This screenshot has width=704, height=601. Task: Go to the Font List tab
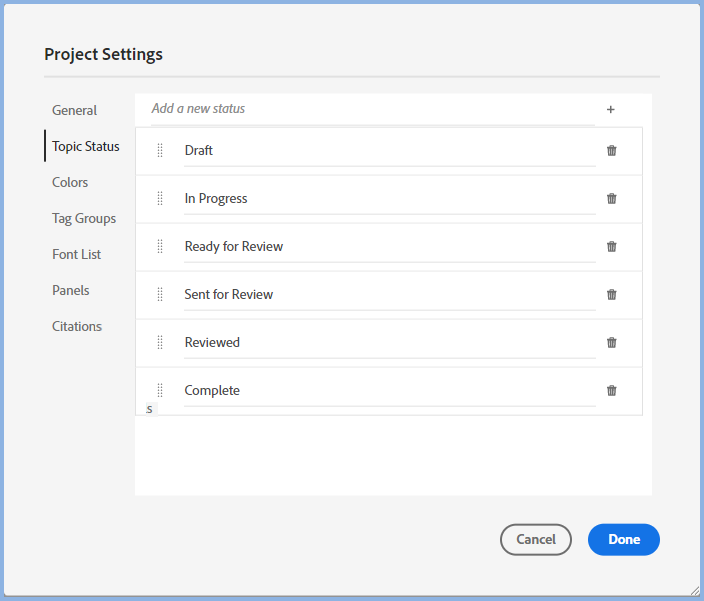(x=77, y=255)
